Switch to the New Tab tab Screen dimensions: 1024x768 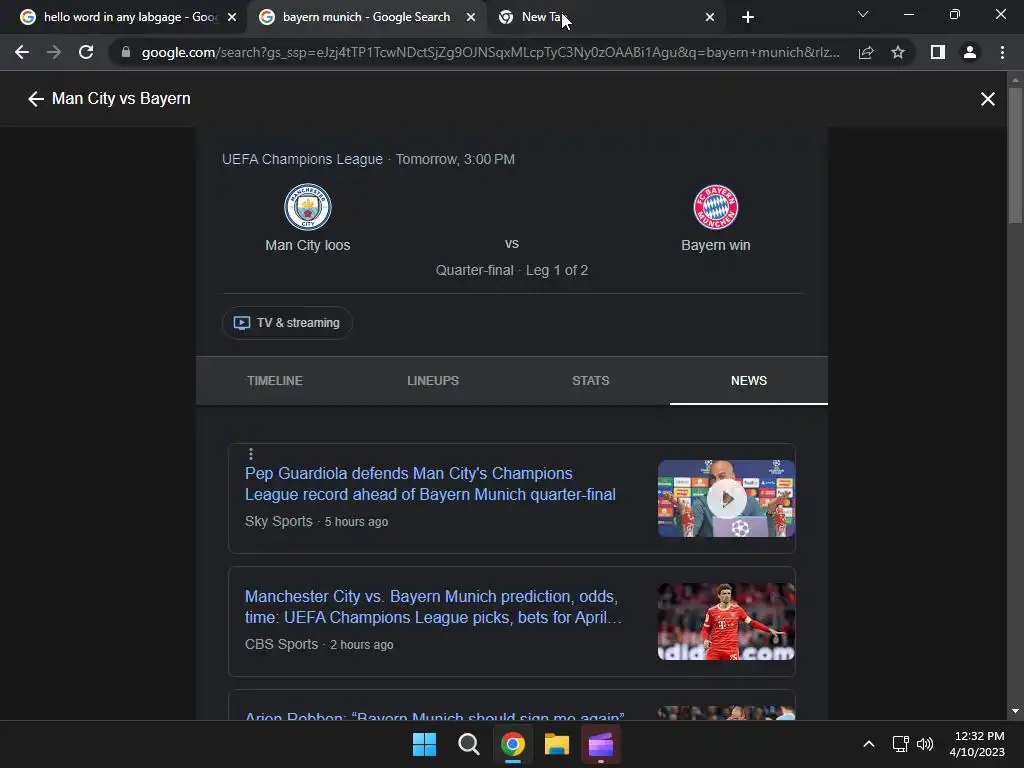click(x=605, y=17)
